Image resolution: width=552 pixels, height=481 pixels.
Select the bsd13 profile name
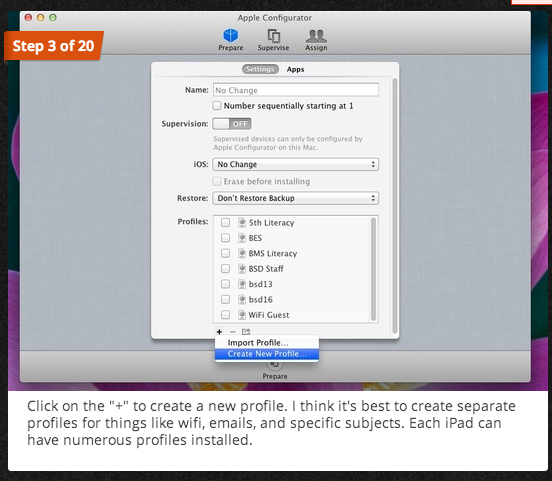tap(261, 284)
